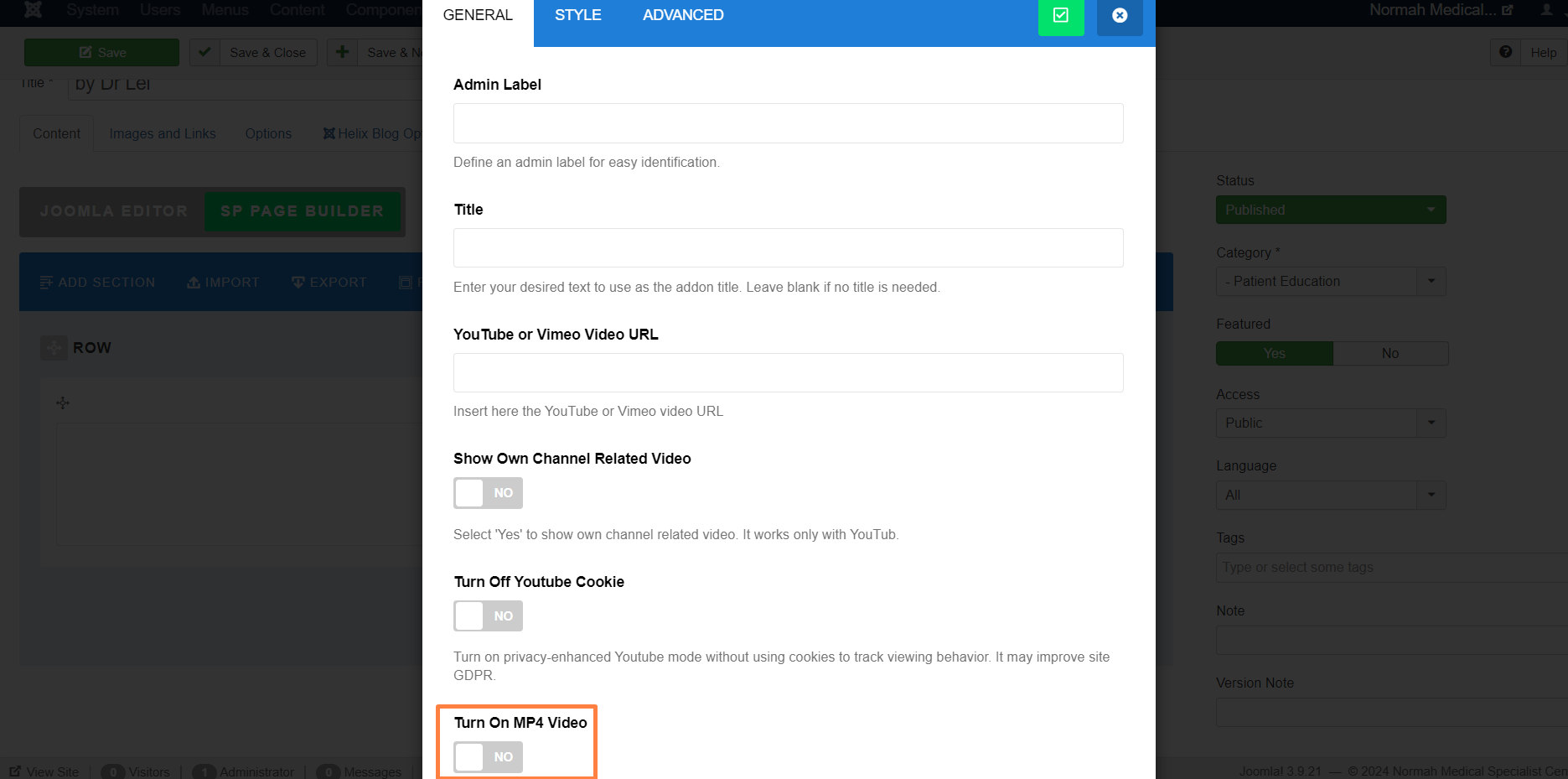
Task: Focus the Version Note input field
Action: pos(1391,713)
